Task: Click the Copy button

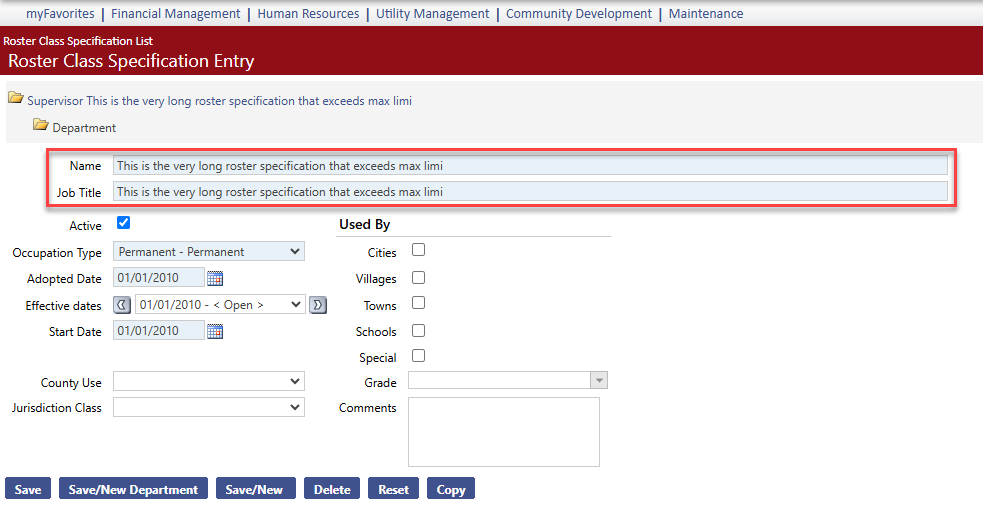Action: point(451,489)
